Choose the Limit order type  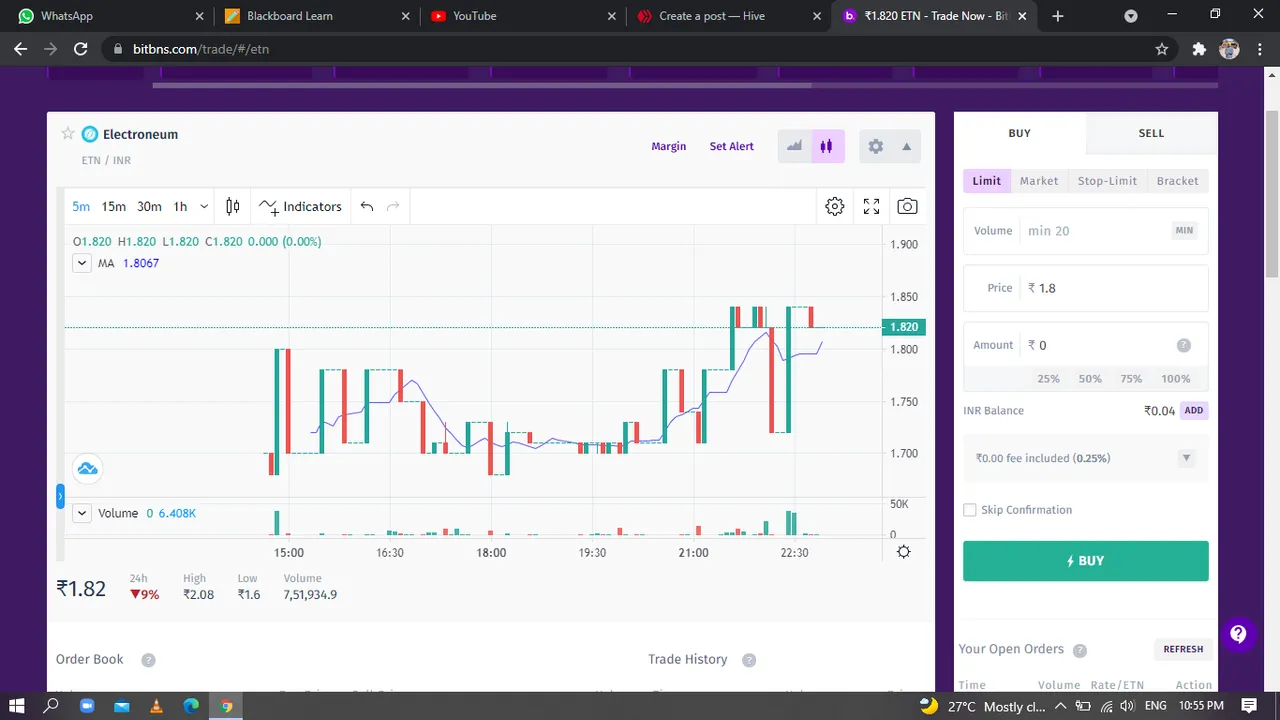coord(987,181)
